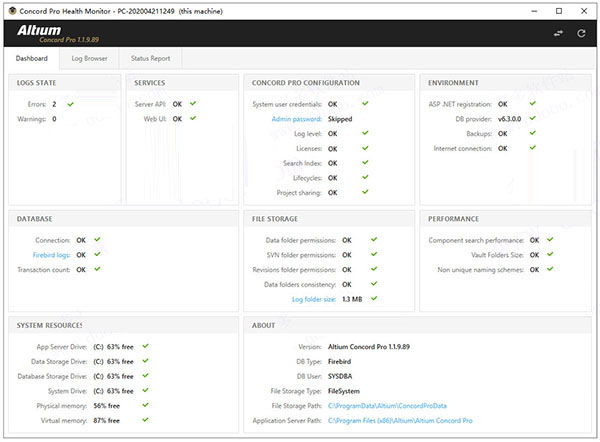Open the Log folder size link
The image size is (600, 442).
314,299
